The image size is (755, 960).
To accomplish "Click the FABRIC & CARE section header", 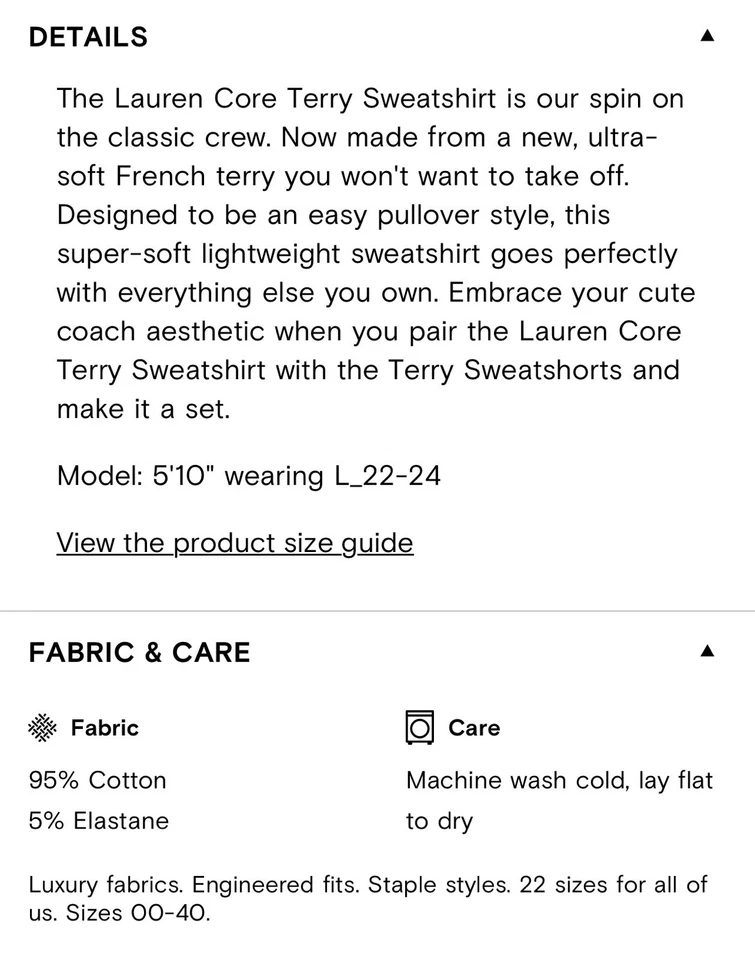I will [x=140, y=652].
